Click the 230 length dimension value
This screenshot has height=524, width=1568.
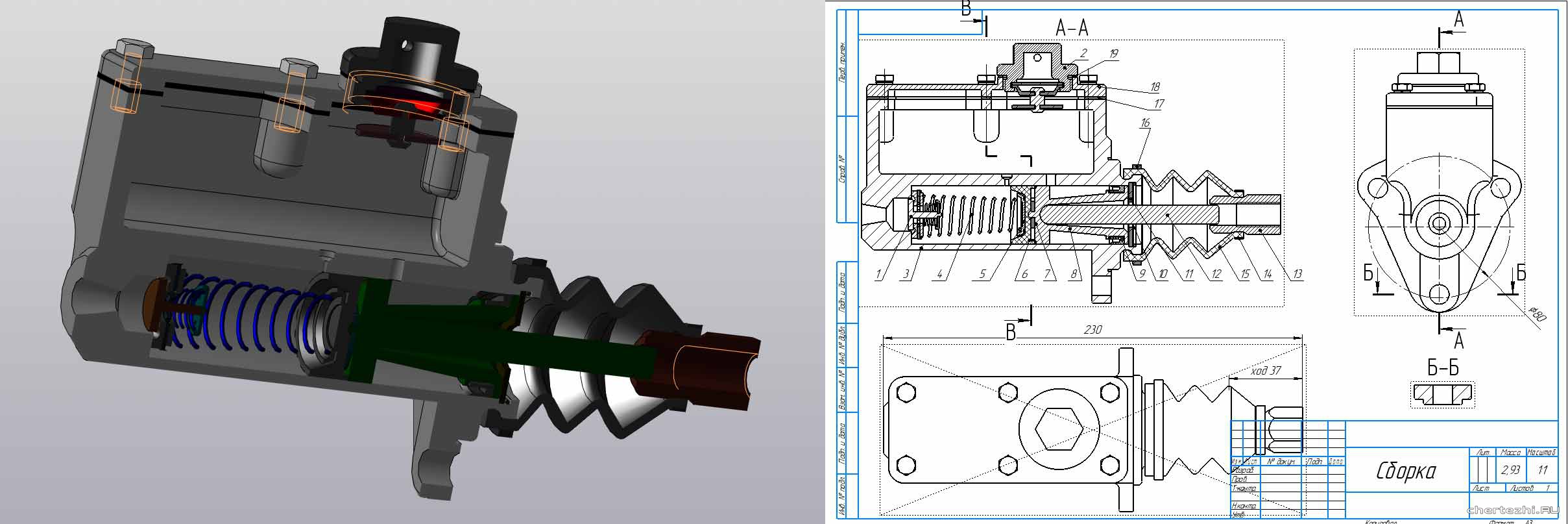click(x=1092, y=330)
